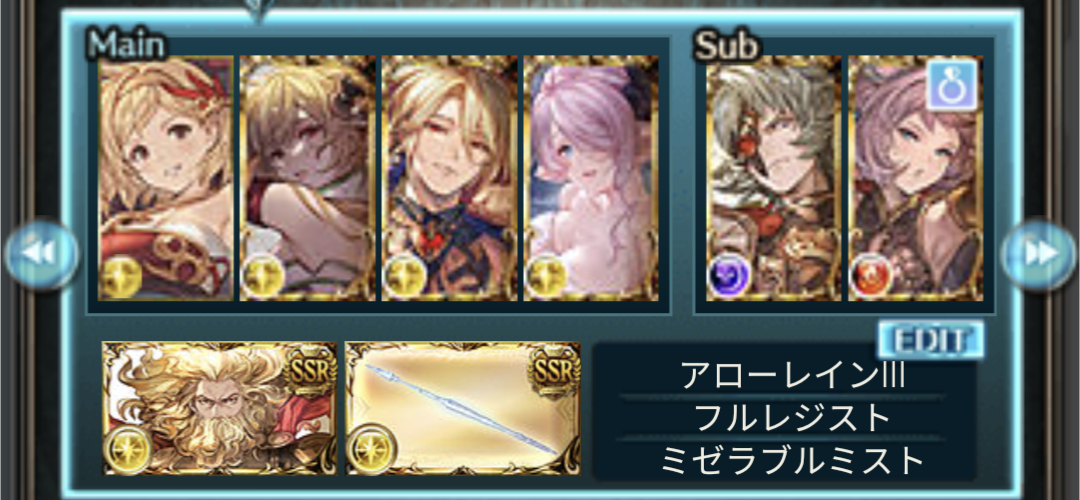Select the second main character portrait
Screen dimensions: 1080x500
[308, 178]
